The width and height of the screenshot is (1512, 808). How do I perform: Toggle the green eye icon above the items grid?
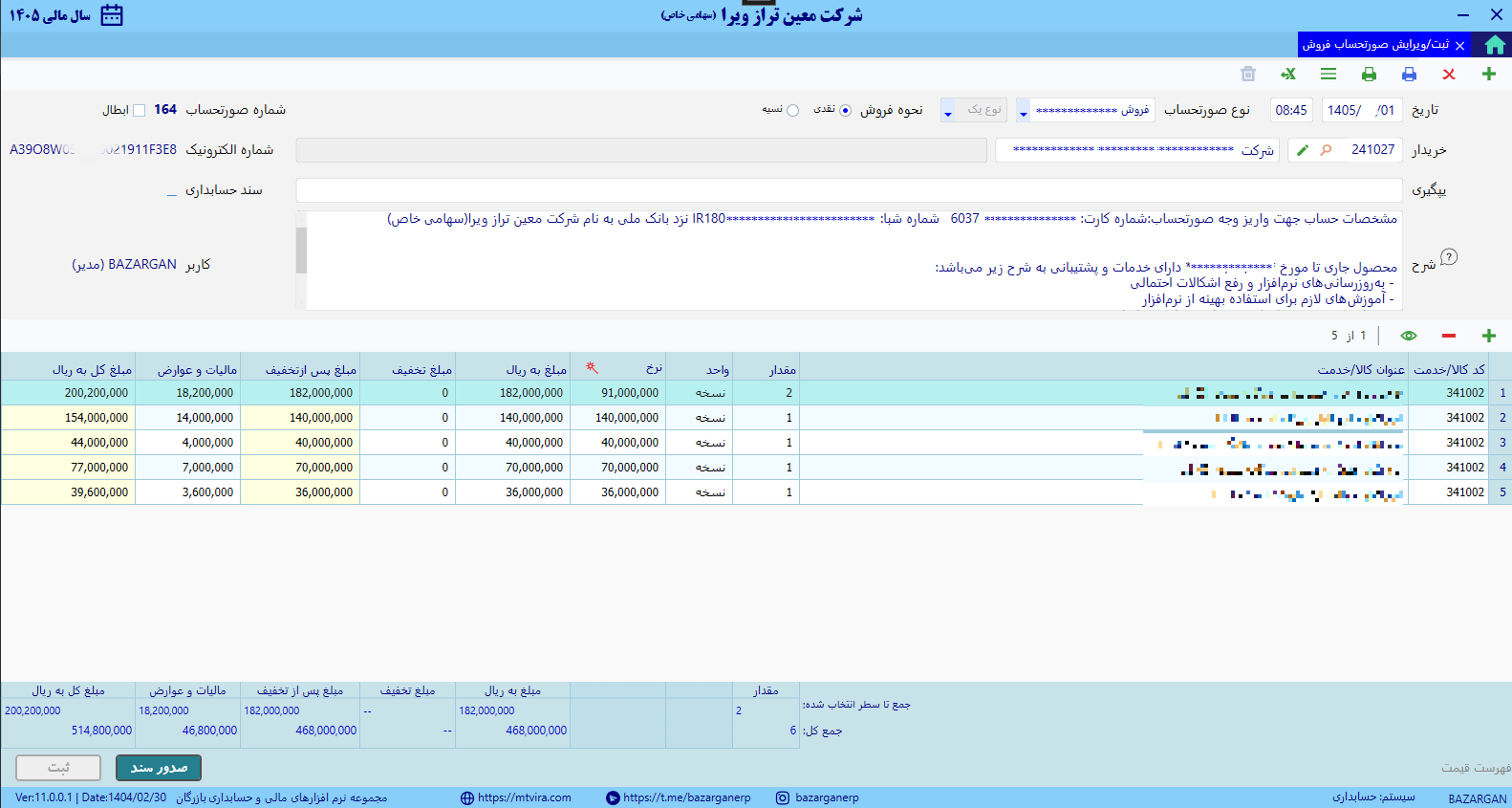point(1409,336)
